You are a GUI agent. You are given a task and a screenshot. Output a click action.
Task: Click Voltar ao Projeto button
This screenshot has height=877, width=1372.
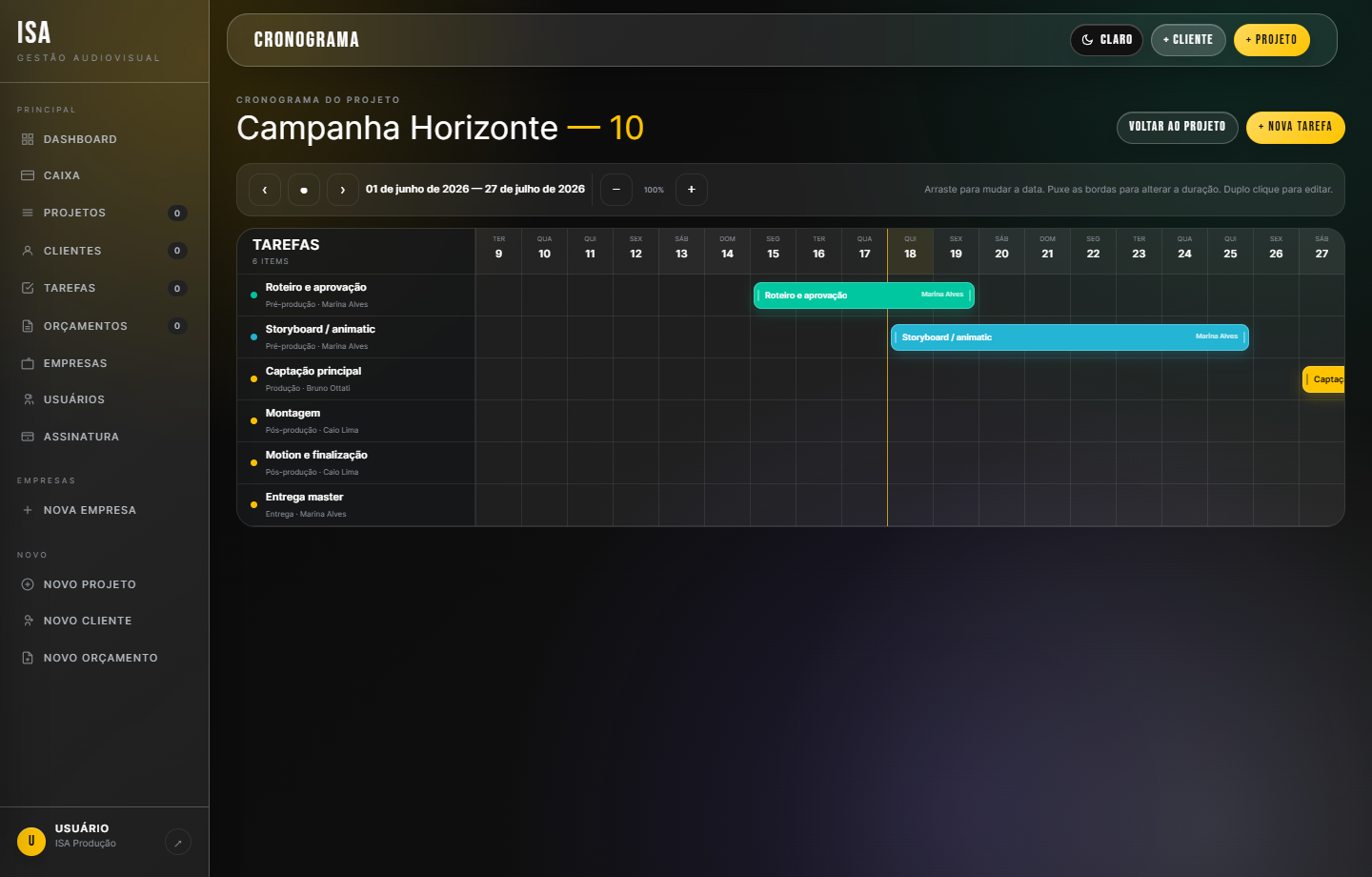[x=1178, y=128]
